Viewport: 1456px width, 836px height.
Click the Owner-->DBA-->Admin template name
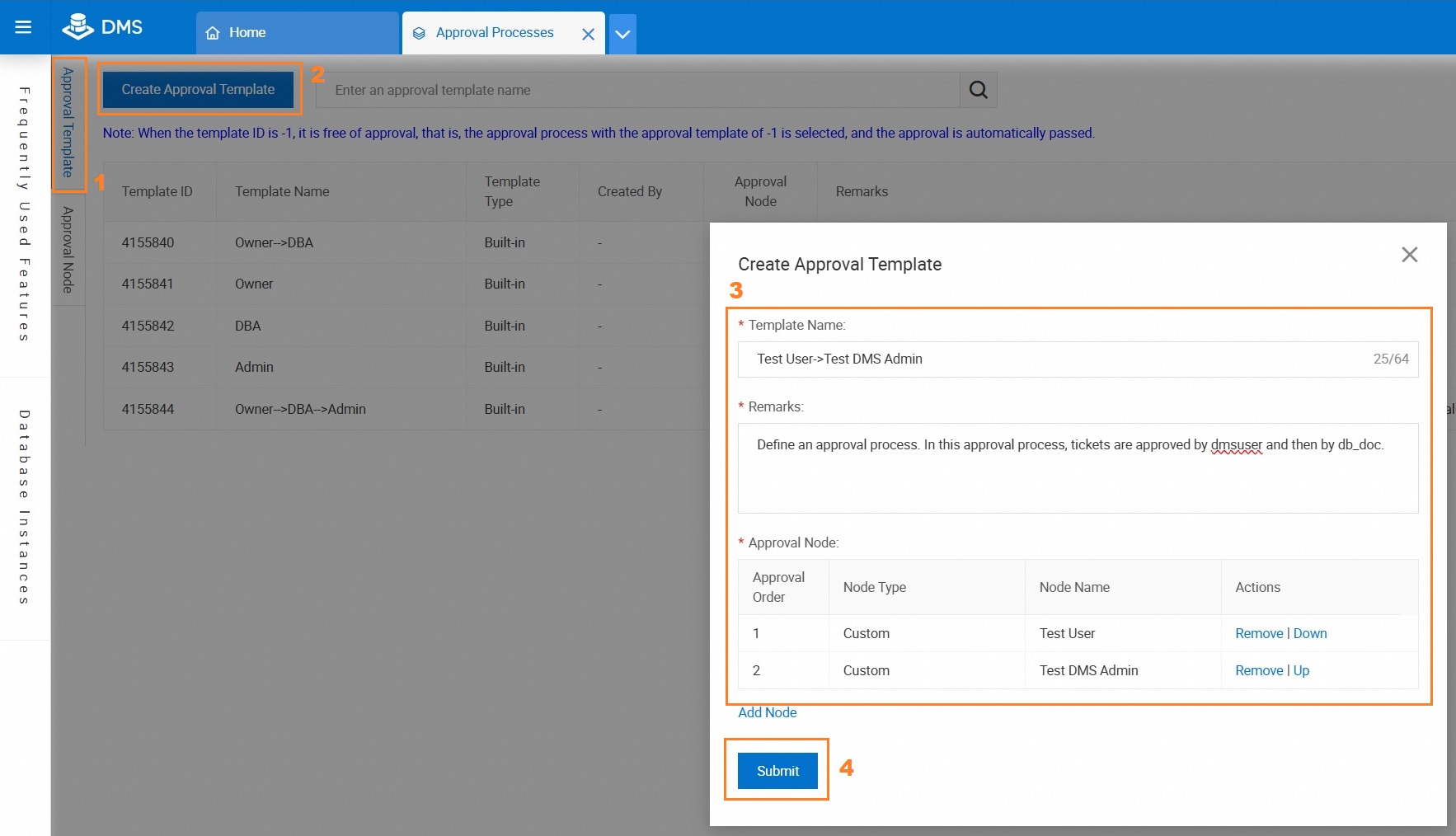300,409
